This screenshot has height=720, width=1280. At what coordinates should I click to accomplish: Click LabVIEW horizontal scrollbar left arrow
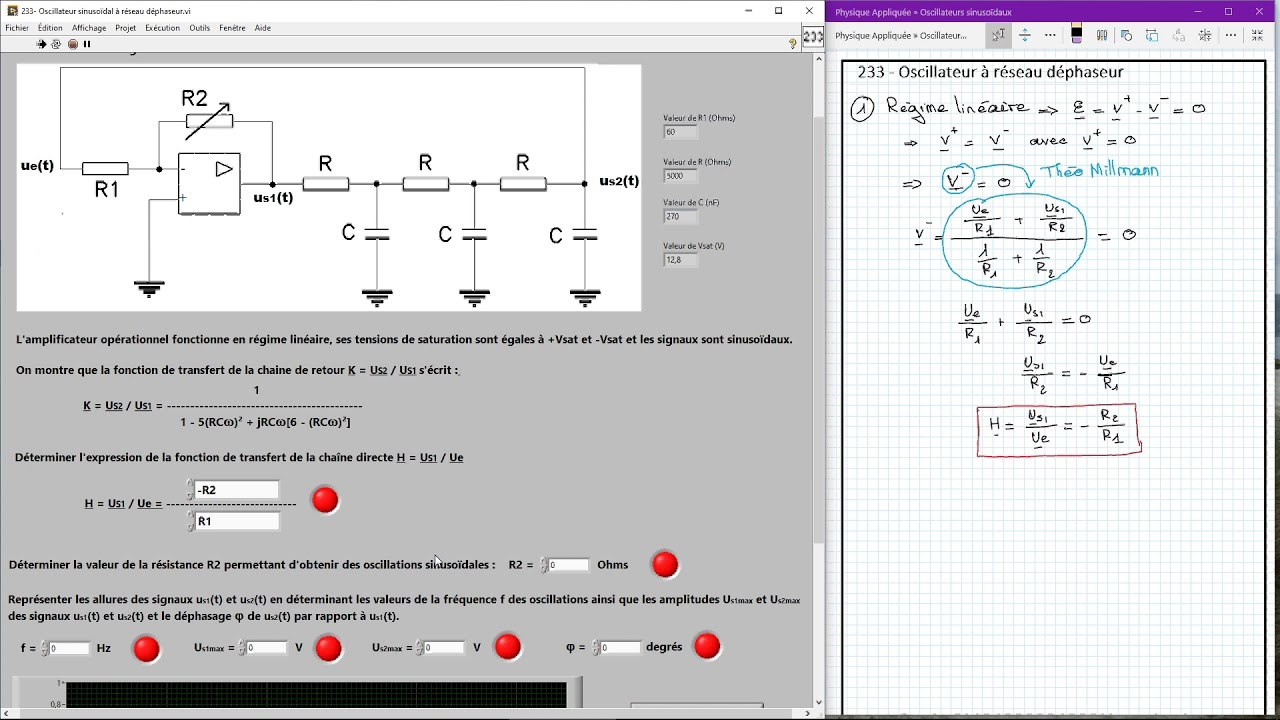click(5, 714)
